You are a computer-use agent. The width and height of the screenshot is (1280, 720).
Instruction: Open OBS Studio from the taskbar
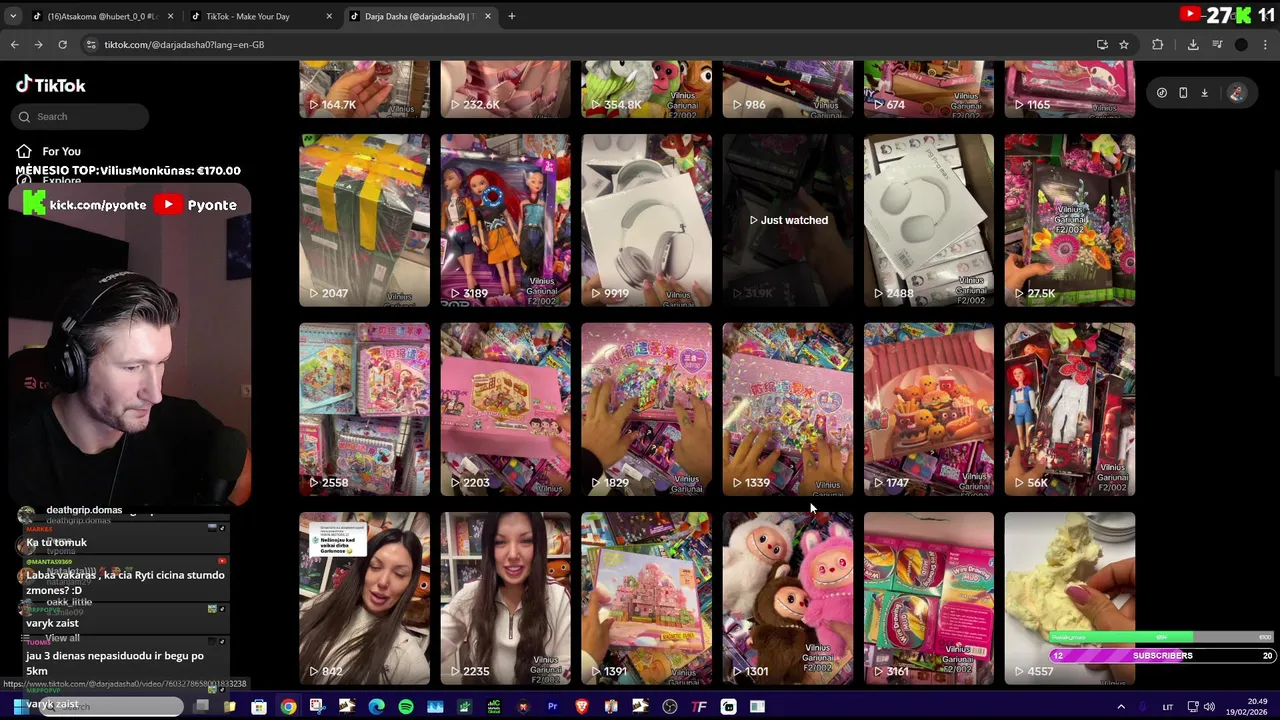[670, 707]
